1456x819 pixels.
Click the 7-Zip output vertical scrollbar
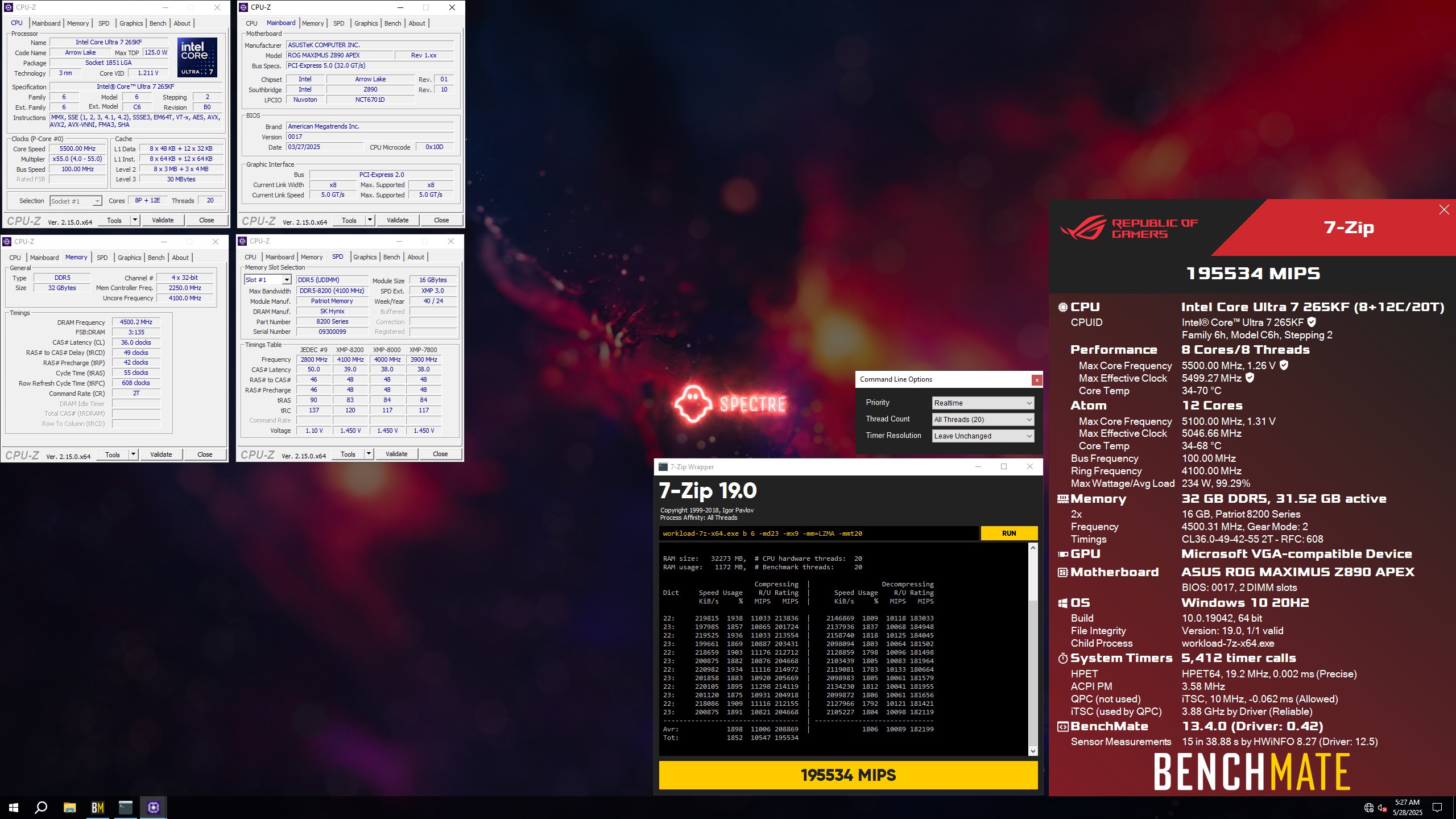[x=1033, y=671]
